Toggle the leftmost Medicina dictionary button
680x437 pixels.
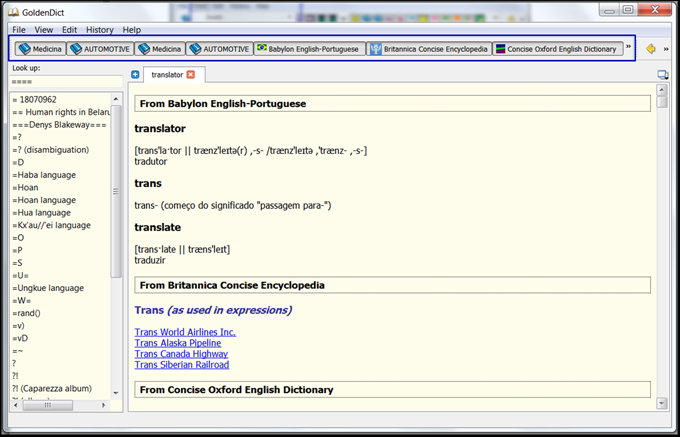[41, 49]
